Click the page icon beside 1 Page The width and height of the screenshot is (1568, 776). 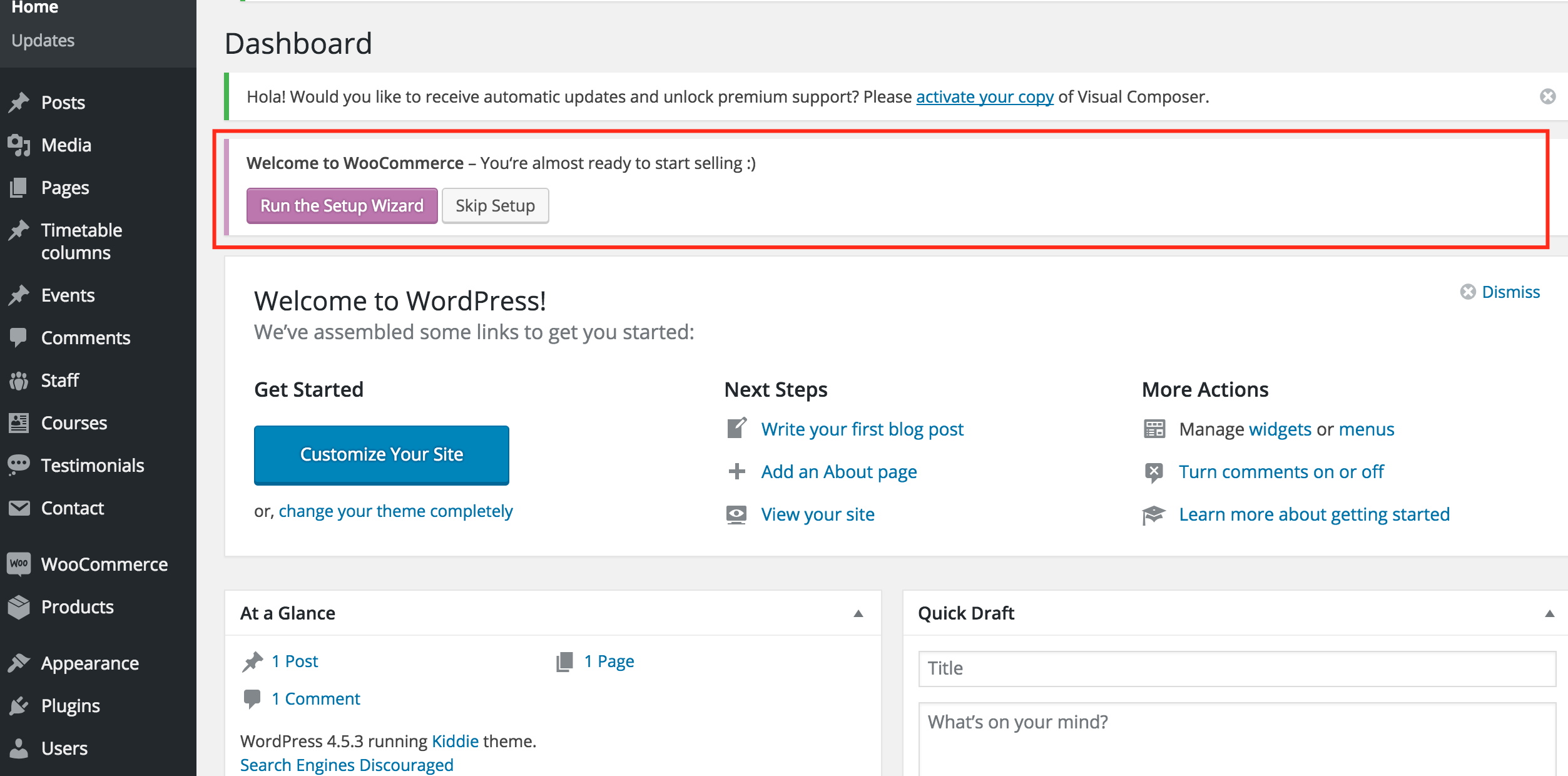[x=565, y=662]
